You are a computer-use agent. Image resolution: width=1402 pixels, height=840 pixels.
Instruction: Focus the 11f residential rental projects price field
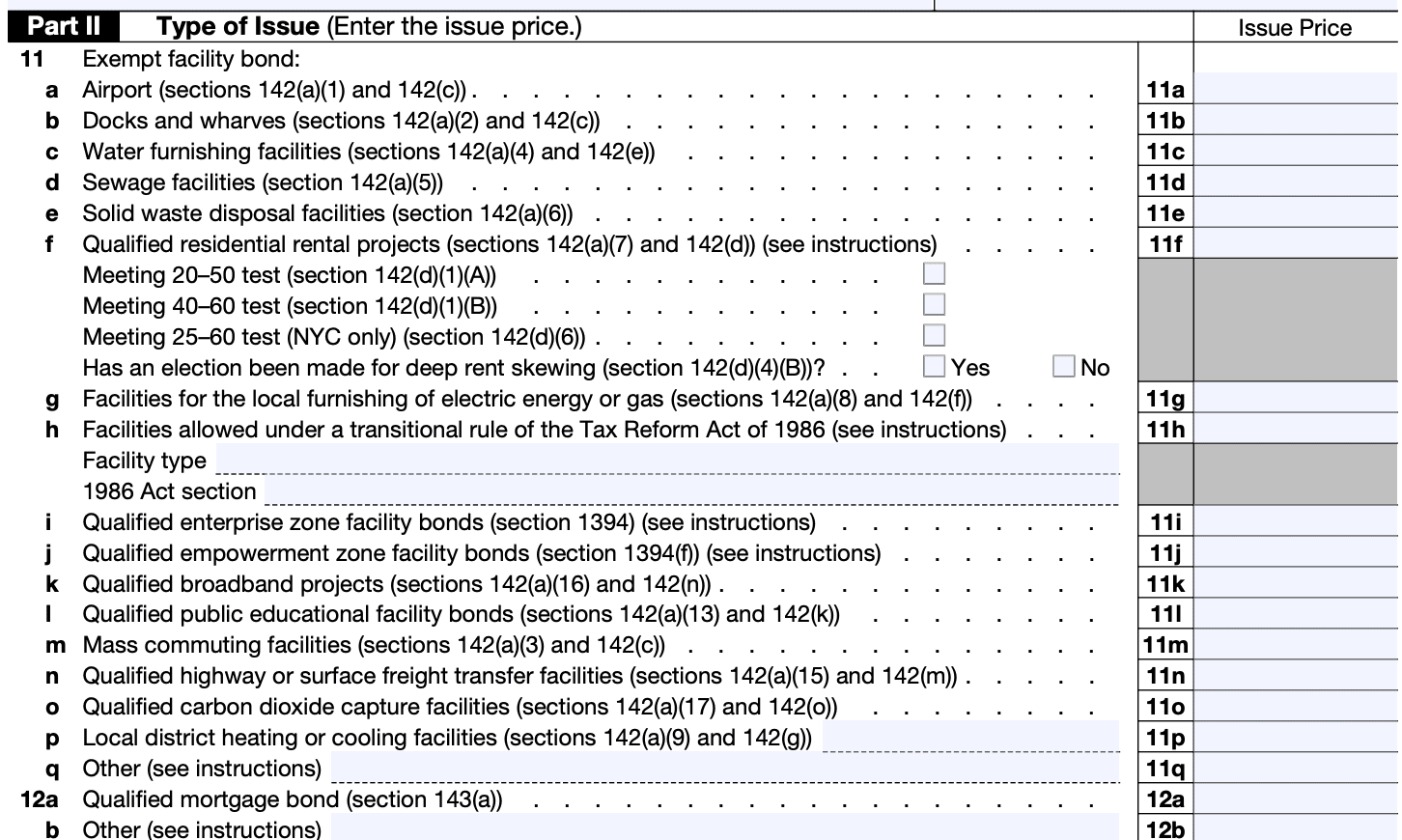click(1296, 243)
